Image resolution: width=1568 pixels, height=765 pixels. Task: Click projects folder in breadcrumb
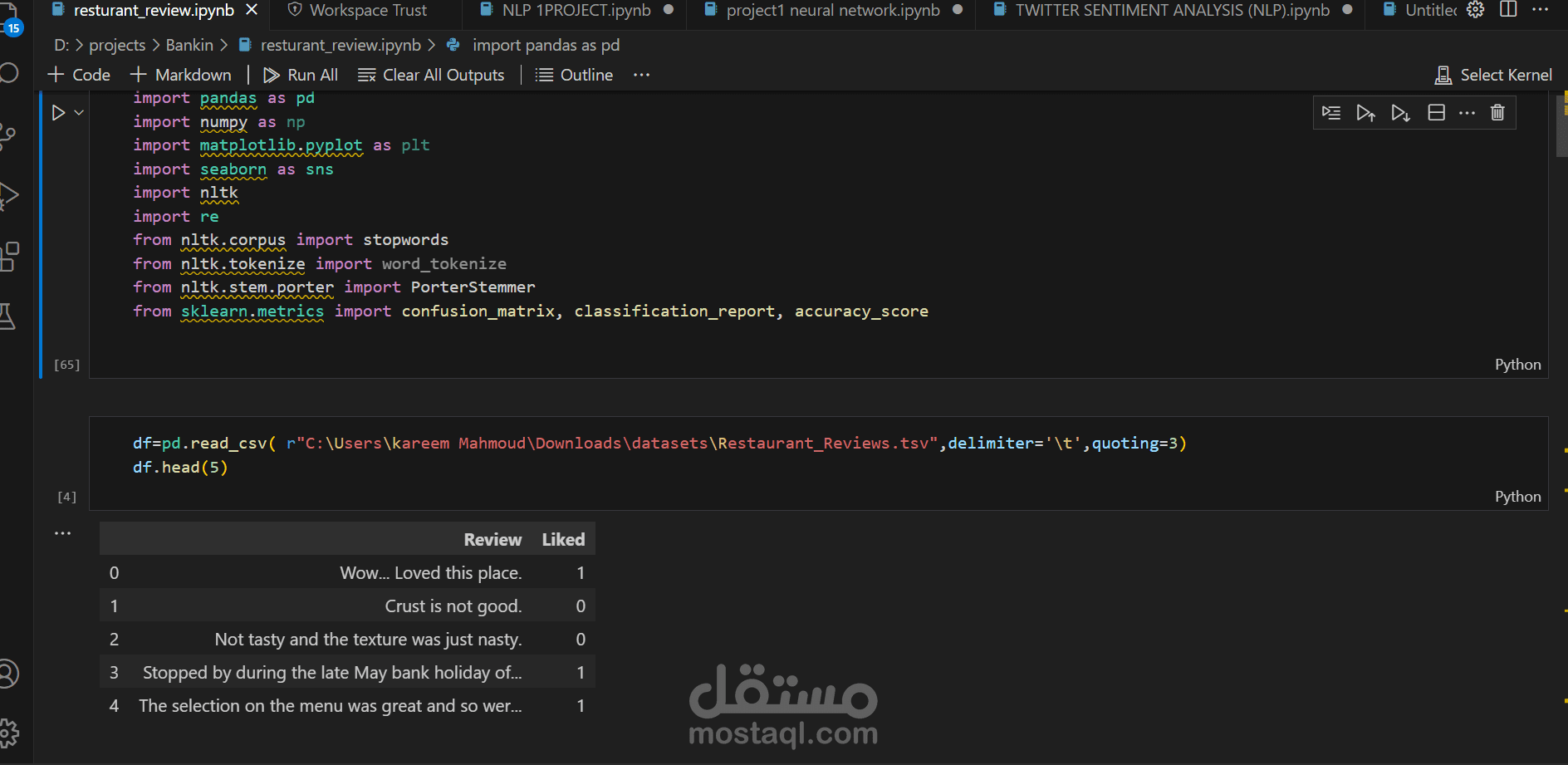tap(117, 45)
